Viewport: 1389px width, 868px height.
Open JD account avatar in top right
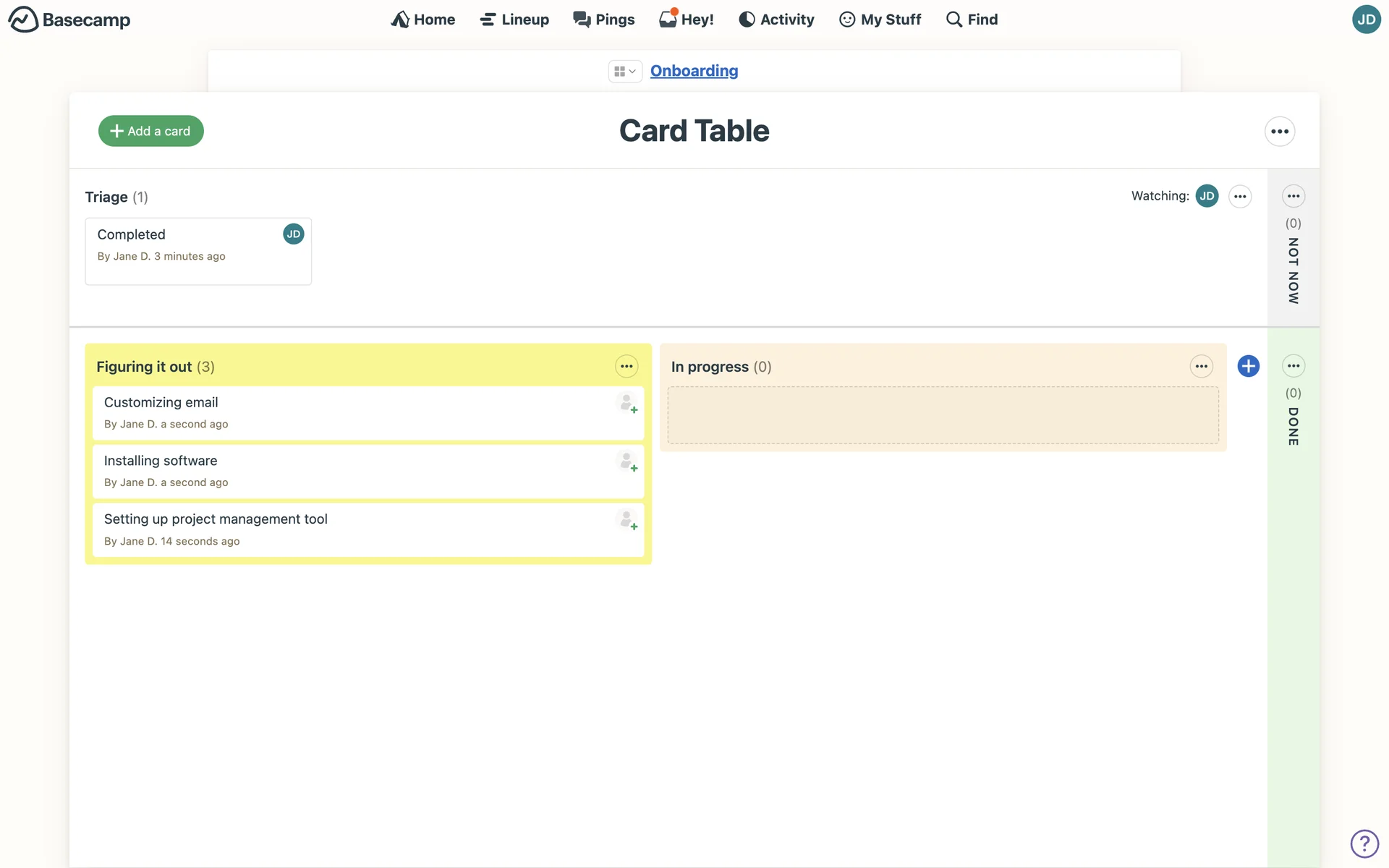[x=1366, y=20]
